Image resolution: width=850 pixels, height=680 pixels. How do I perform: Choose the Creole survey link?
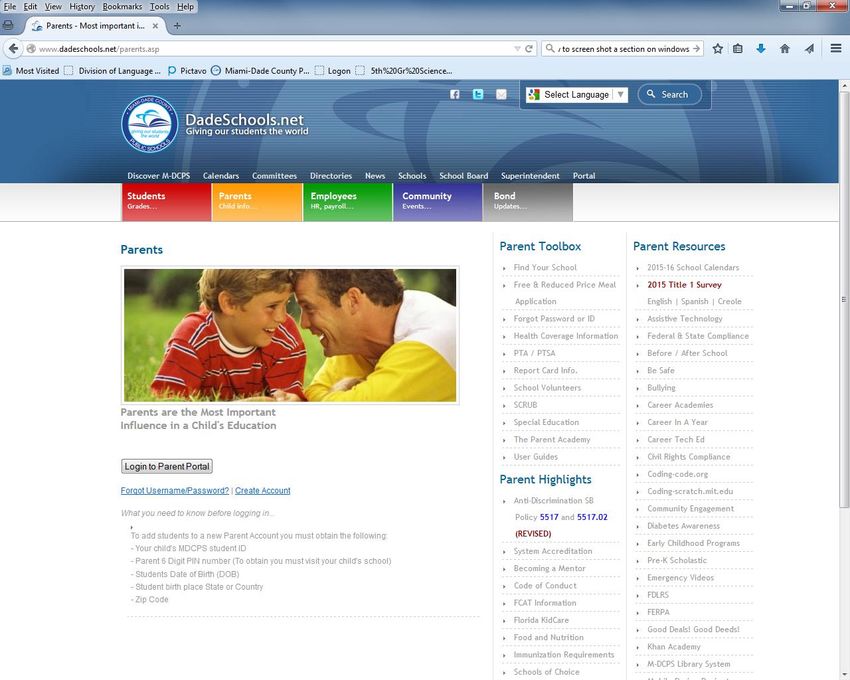click(x=729, y=301)
